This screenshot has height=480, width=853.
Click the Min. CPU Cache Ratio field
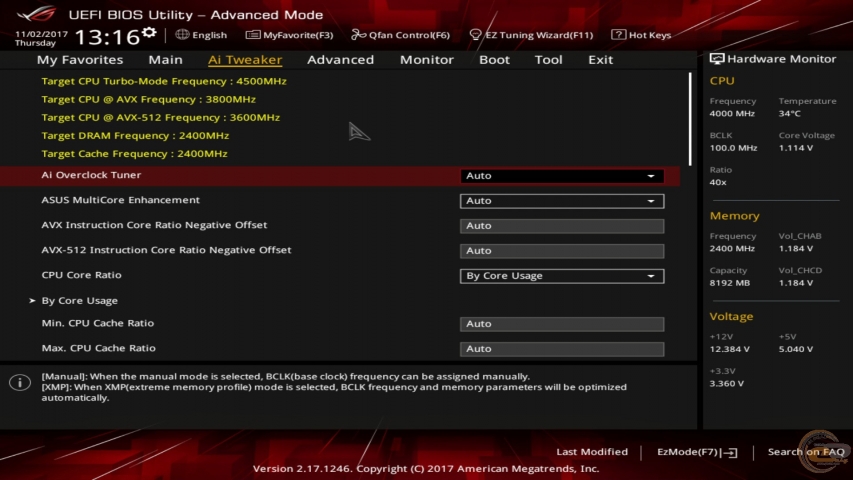click(x=562, y=324)
